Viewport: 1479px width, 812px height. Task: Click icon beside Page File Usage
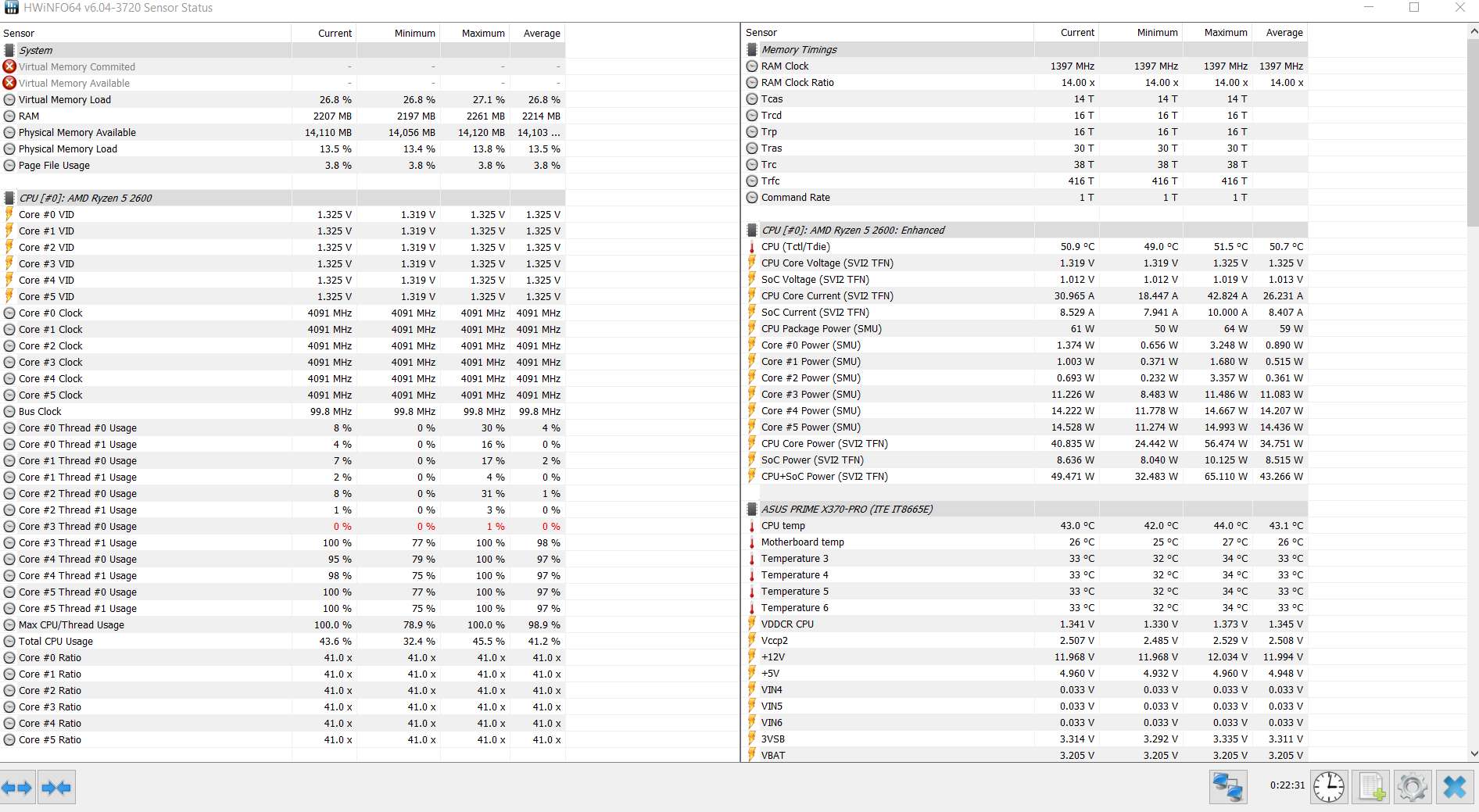pyautogui.click(x=9, y=165)
